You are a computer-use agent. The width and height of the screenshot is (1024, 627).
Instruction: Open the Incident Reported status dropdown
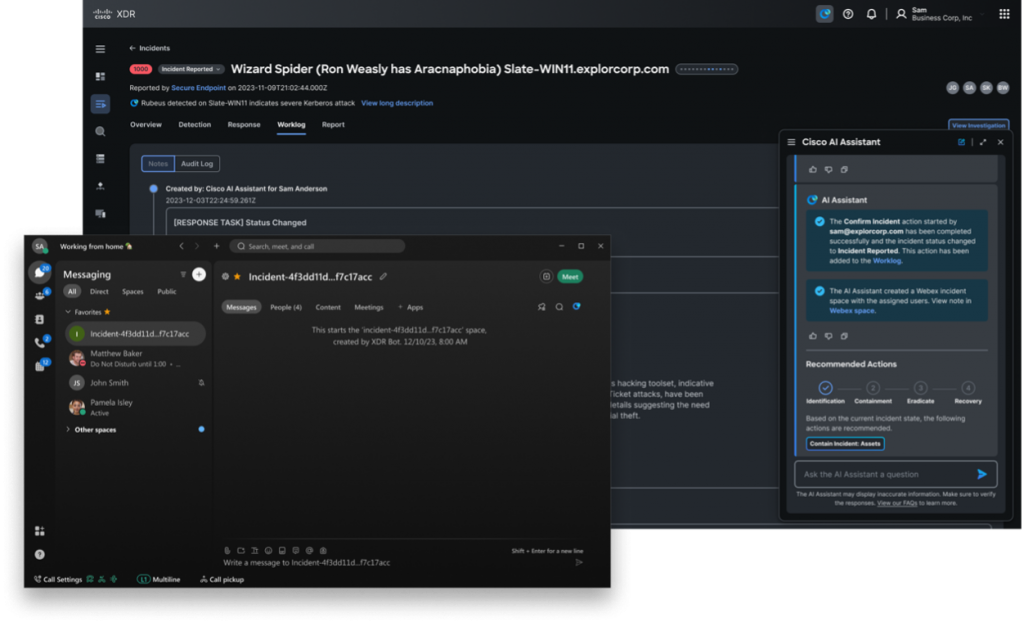coord(190,69)
